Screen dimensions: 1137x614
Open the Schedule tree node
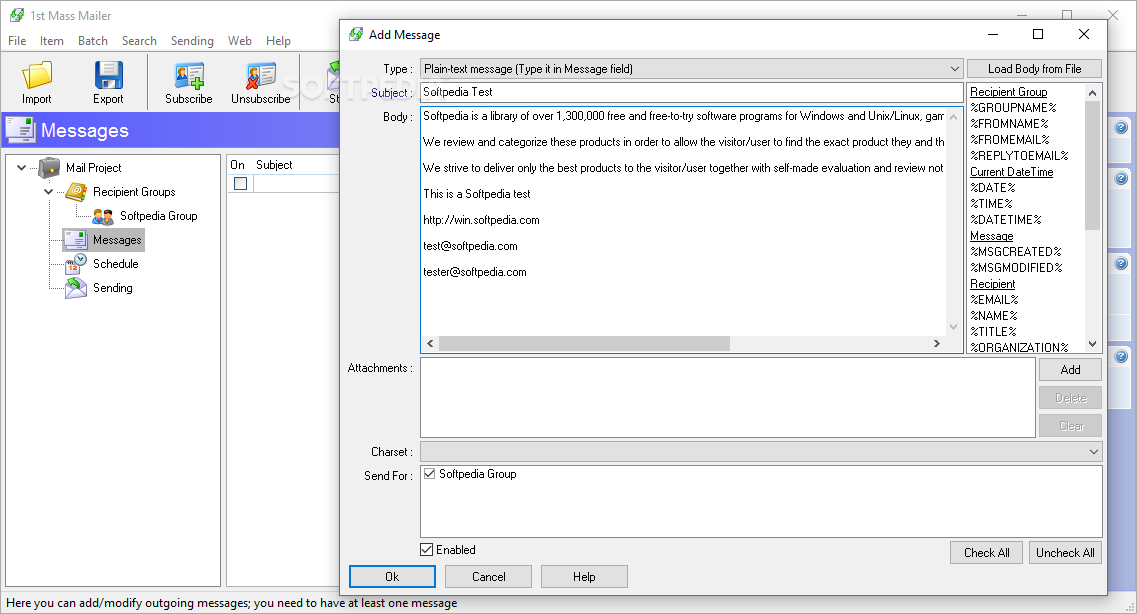click(115, 264)
